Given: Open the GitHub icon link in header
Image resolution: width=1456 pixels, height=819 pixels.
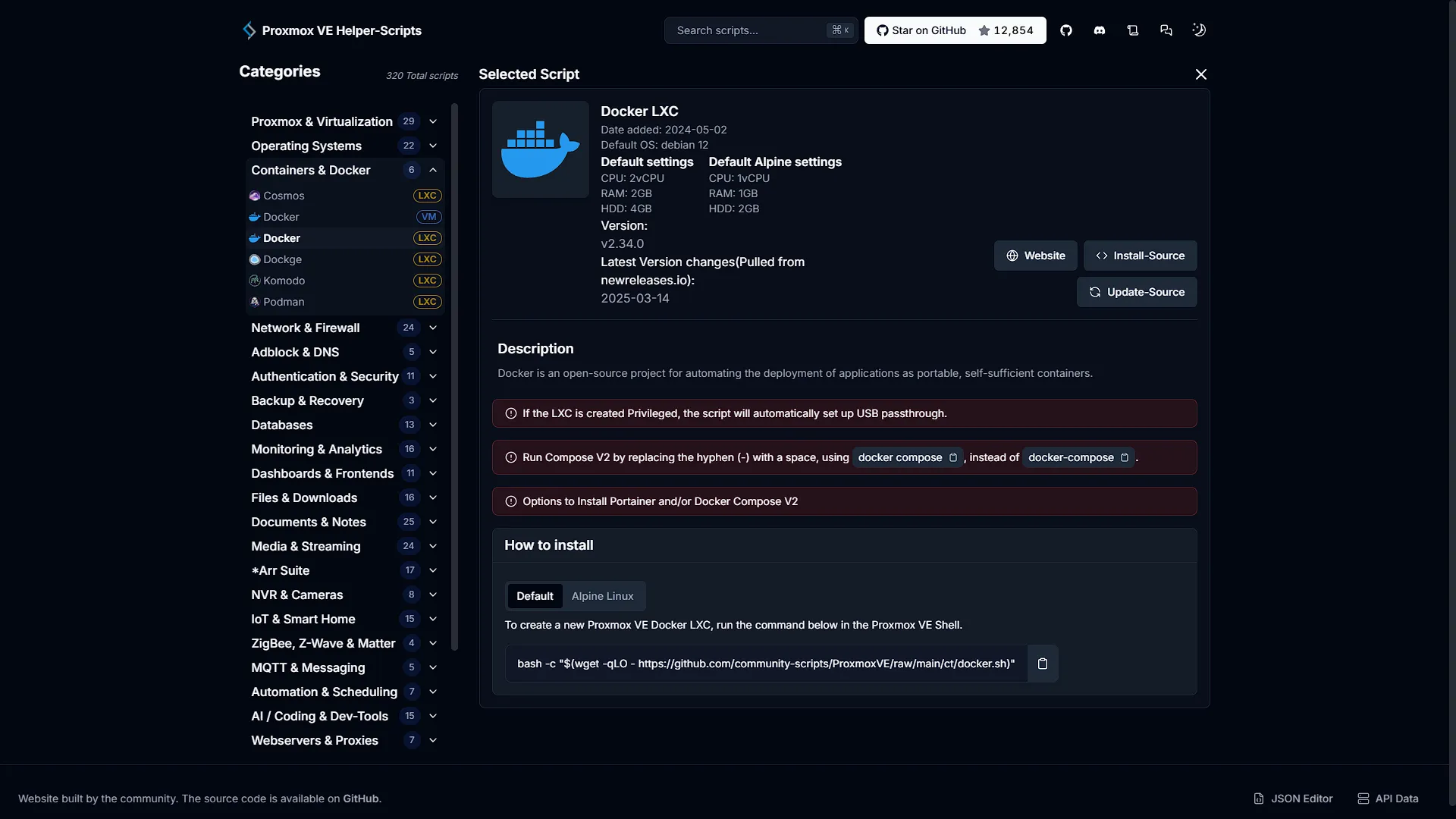Looking at the screenshot, I should (x=1066, y=30).
